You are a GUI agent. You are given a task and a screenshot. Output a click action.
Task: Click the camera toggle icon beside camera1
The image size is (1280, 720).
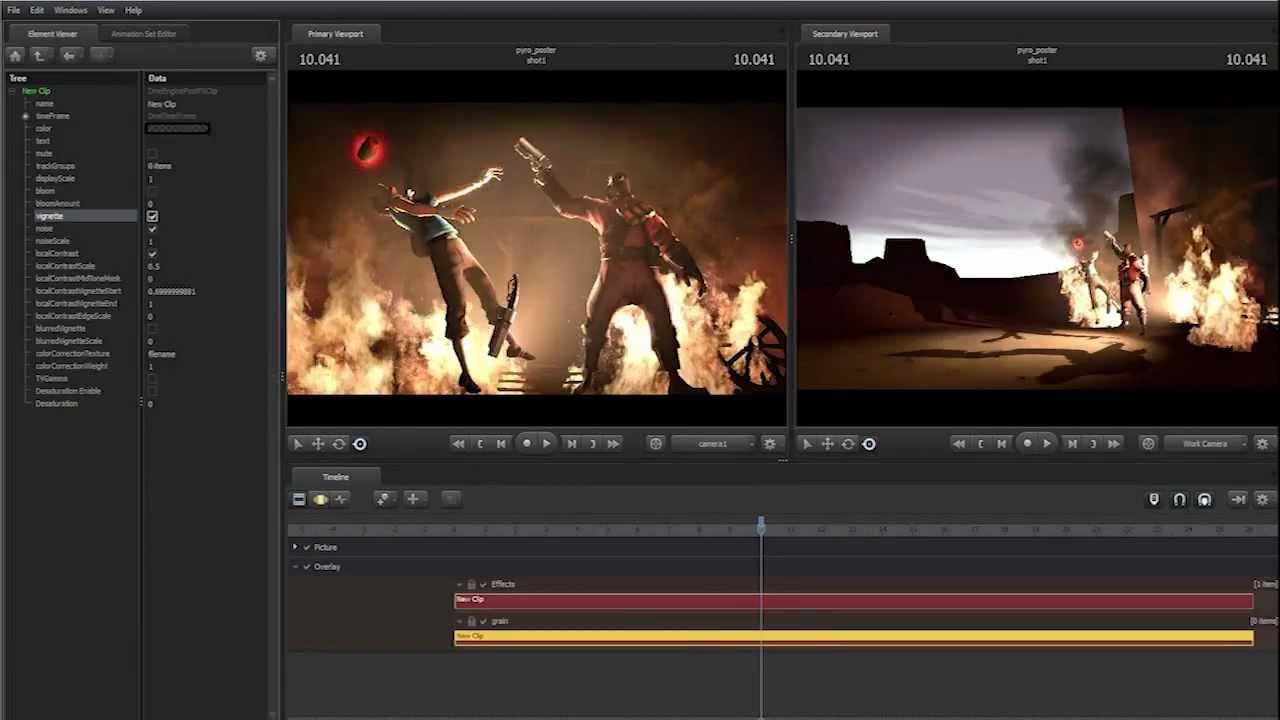pyautogui.click(x=656, y=444)
